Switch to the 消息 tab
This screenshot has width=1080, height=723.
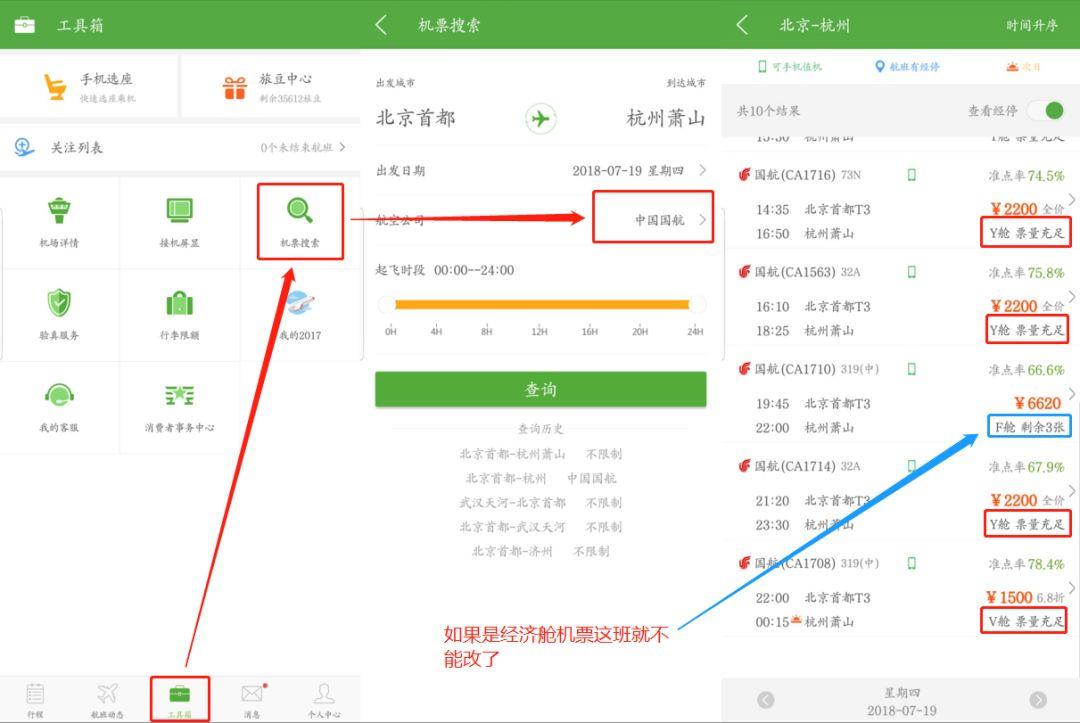click(252, 700)
